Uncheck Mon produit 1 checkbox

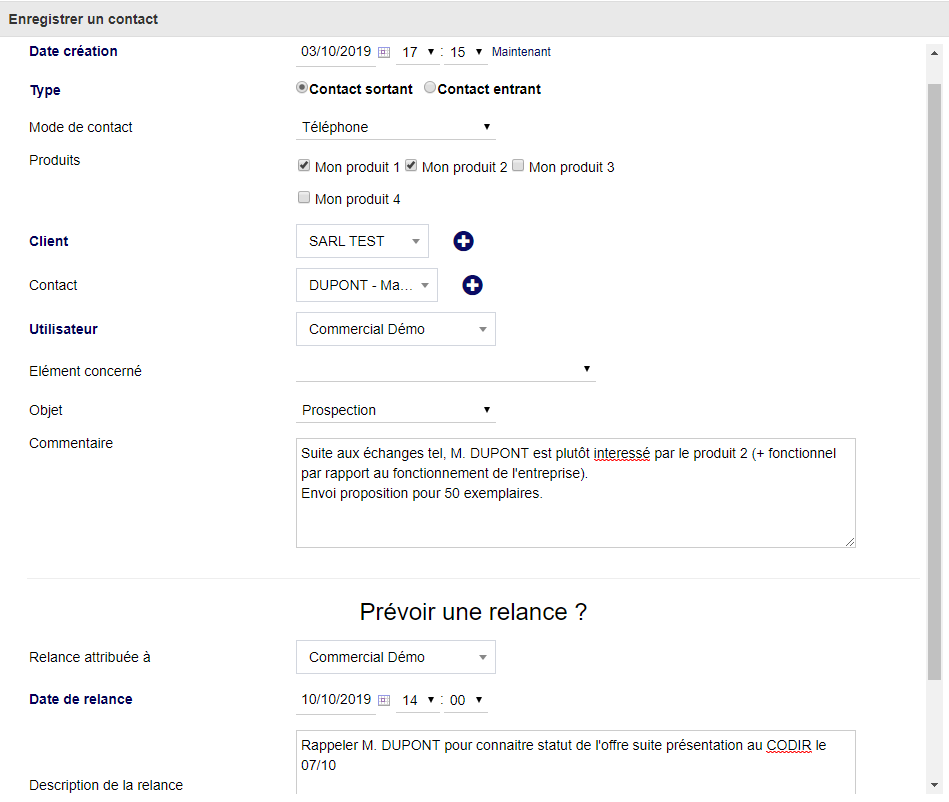pyautogui.click(x=304, y=166)
